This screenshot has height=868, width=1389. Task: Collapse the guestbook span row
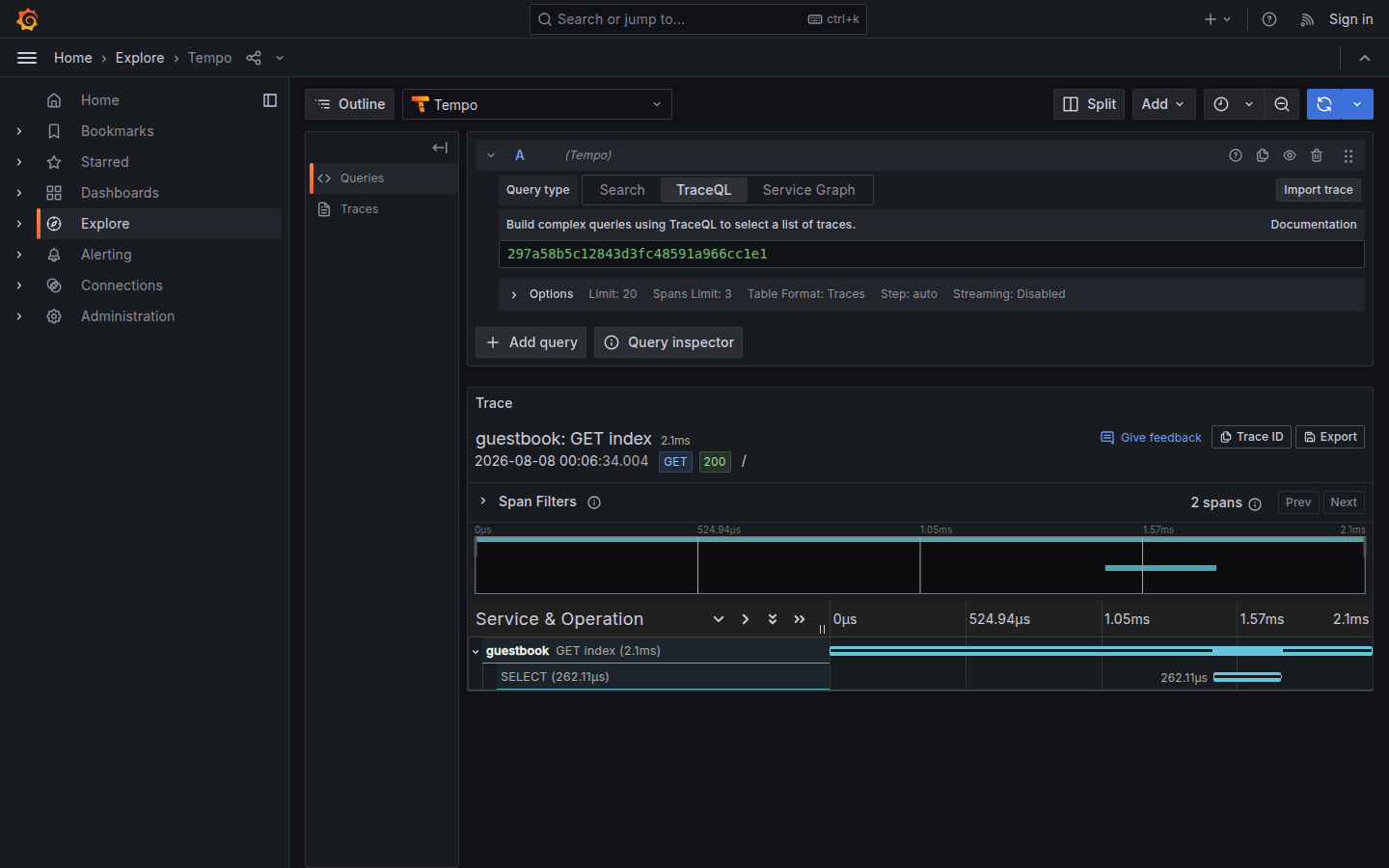[476, 652]
